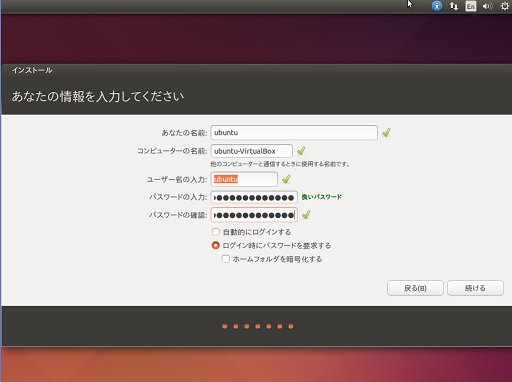Click the checkmark next to ユーザー名 field
Viewport: 512px width, 382px height.
click(286, 179)
